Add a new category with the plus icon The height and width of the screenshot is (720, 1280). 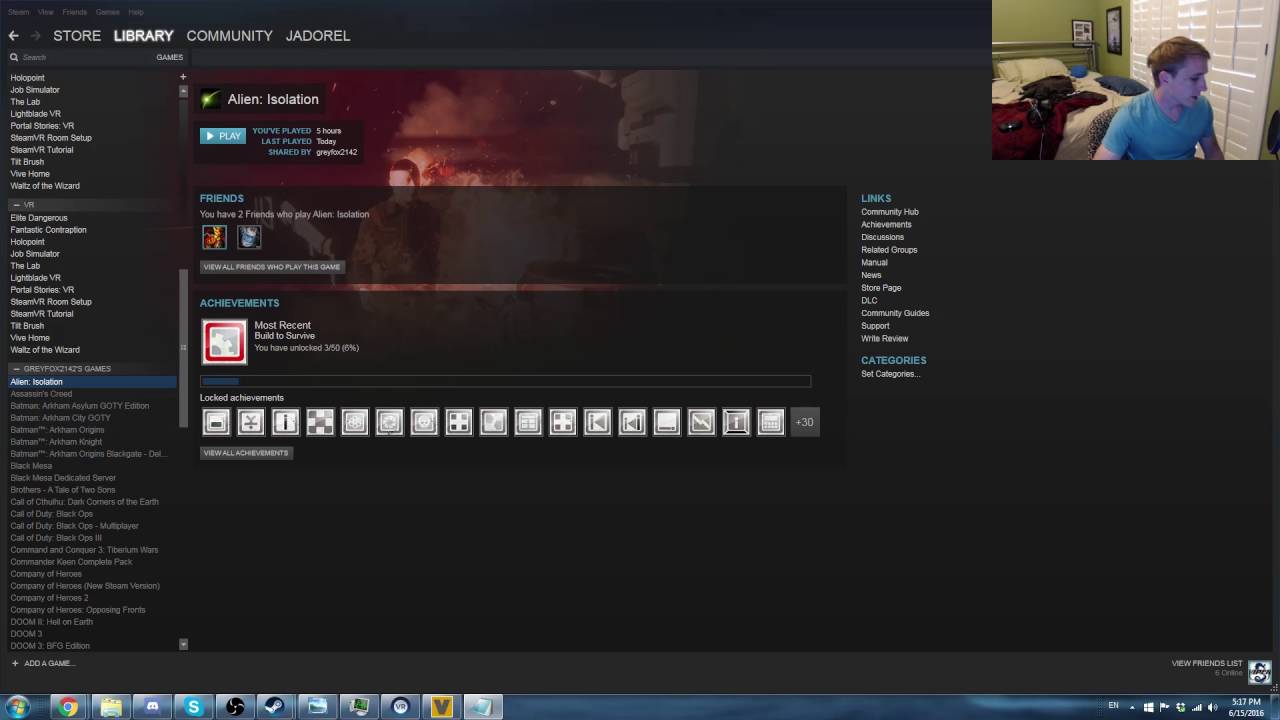[183, 77]
